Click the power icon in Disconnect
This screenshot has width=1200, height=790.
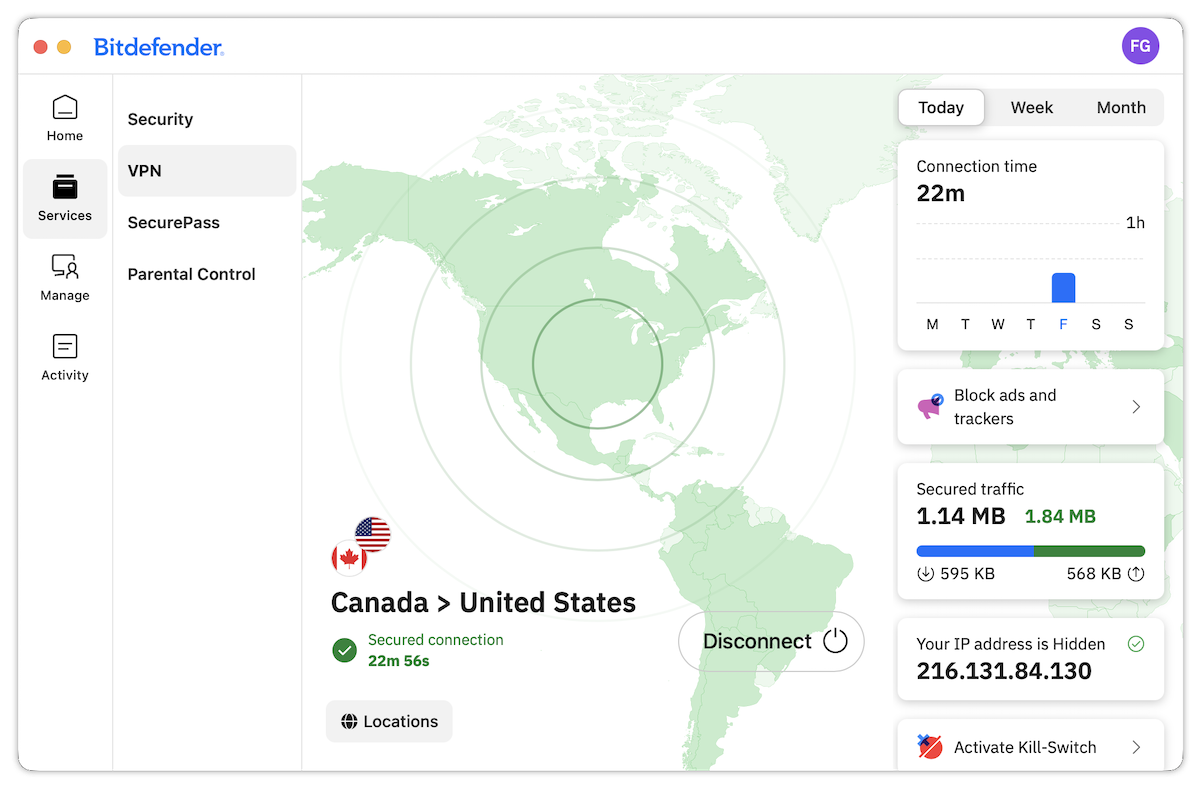835,641
